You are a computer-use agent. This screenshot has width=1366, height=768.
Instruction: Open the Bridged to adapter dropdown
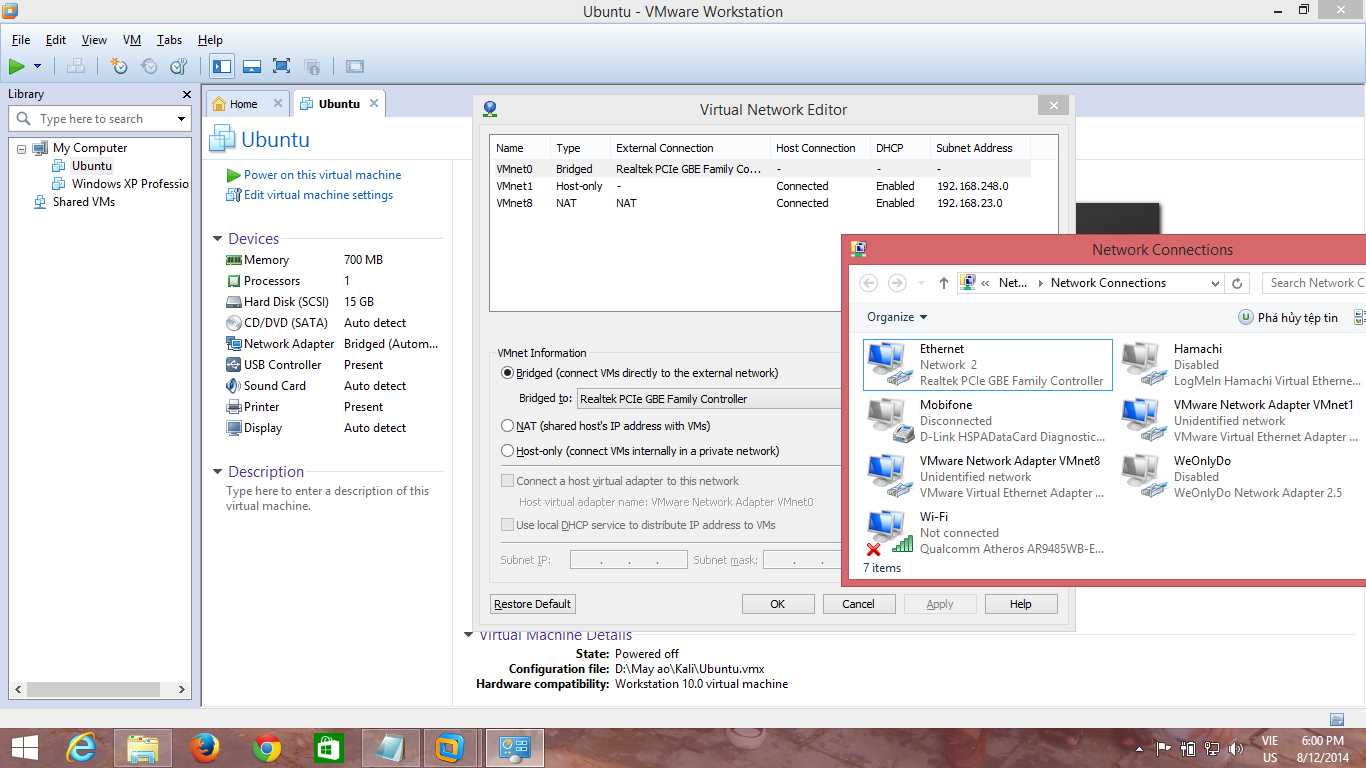[x=709, y=399]
